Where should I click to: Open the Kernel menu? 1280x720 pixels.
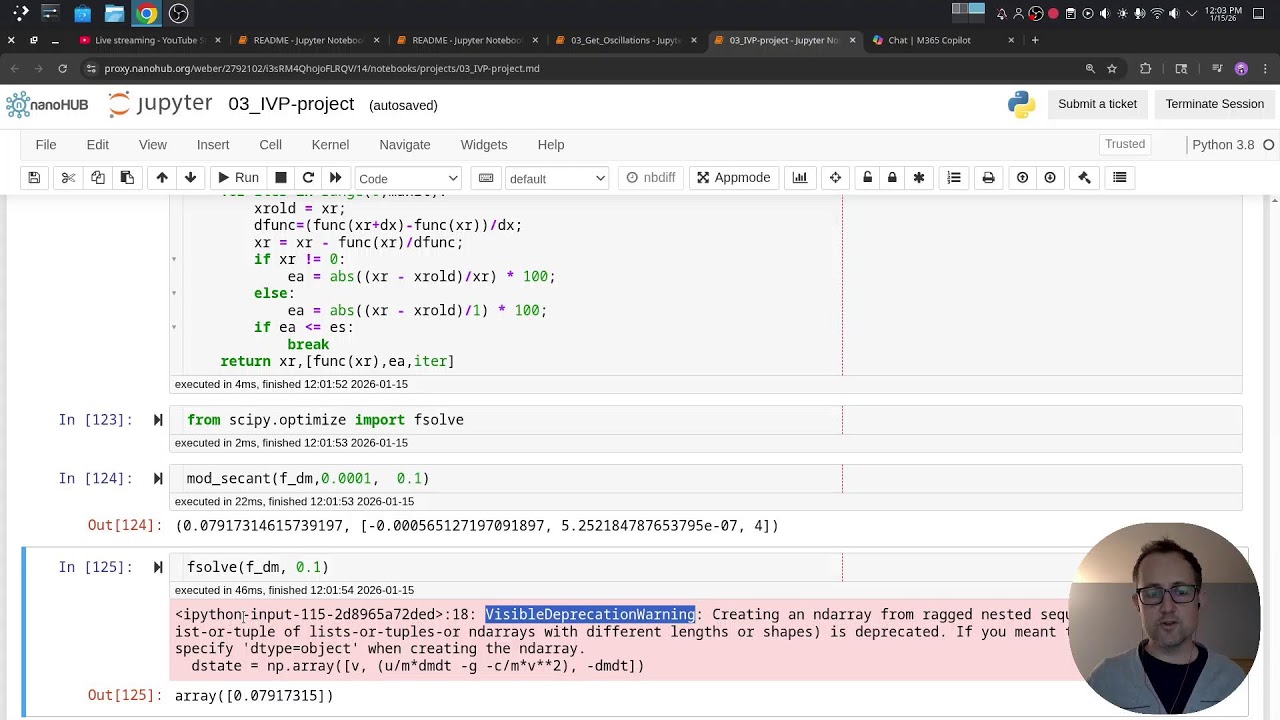(330, 145)
